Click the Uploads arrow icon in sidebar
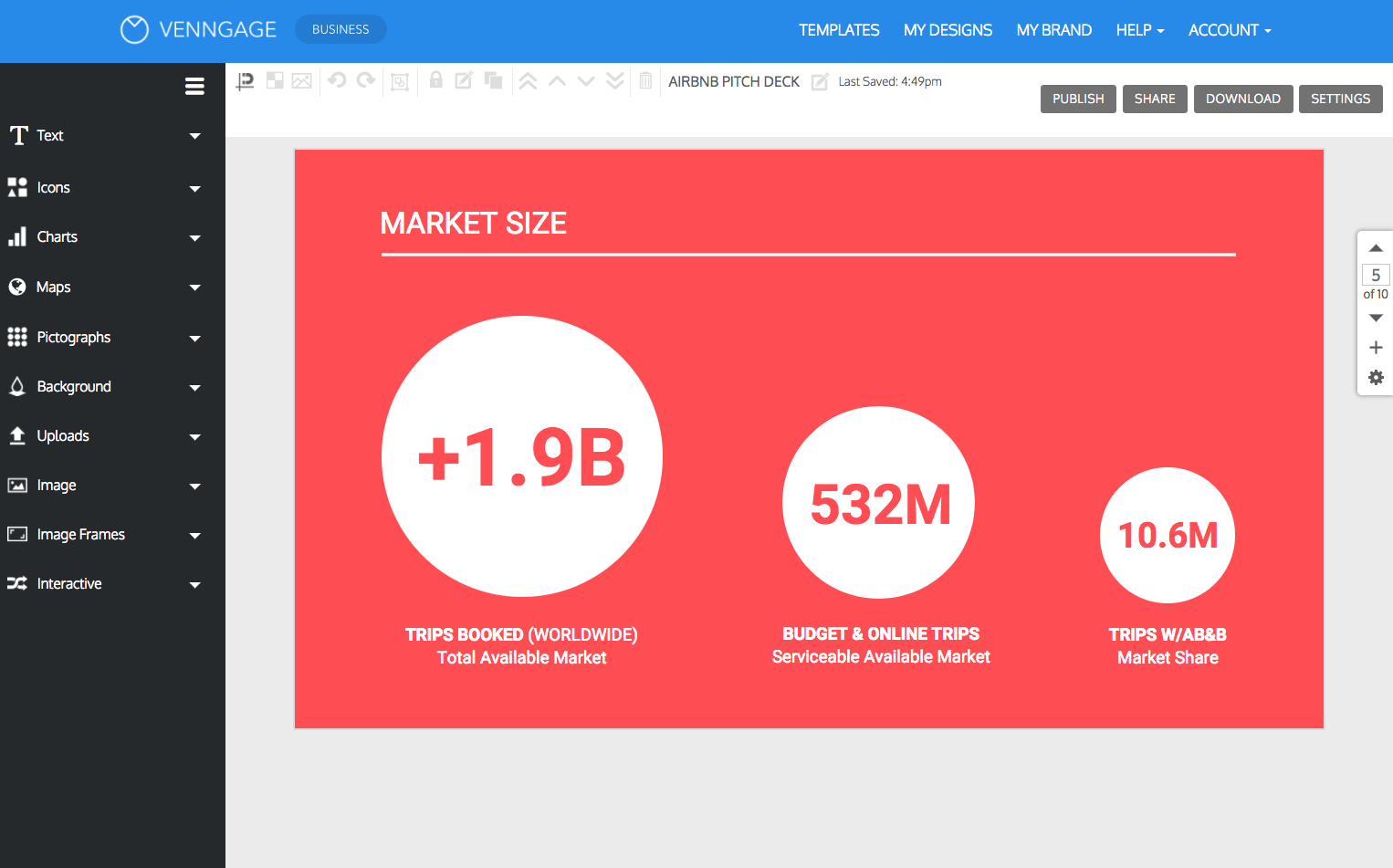 17,435
